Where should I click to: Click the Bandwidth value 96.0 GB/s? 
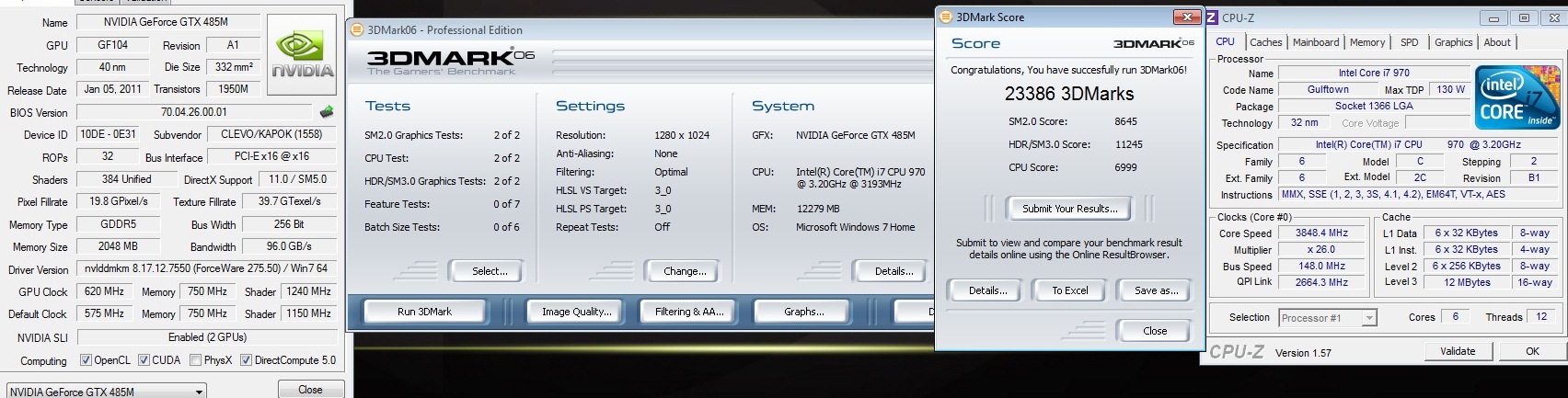(x=289, y=246)
